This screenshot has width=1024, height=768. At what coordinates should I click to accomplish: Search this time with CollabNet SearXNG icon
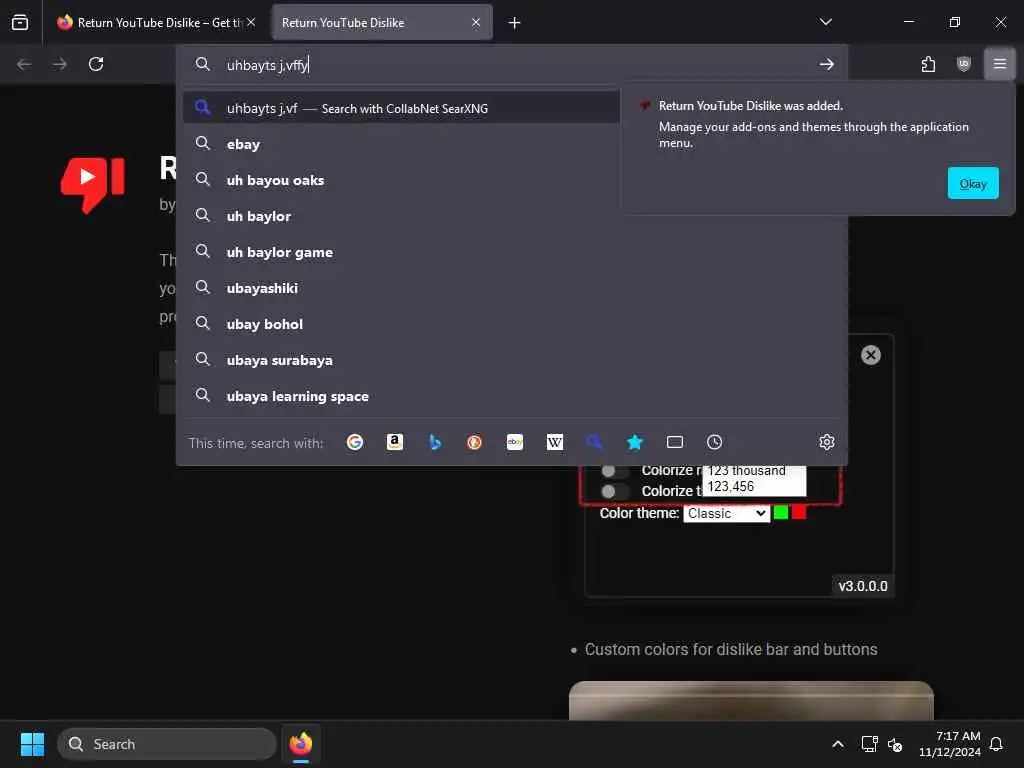594,442
